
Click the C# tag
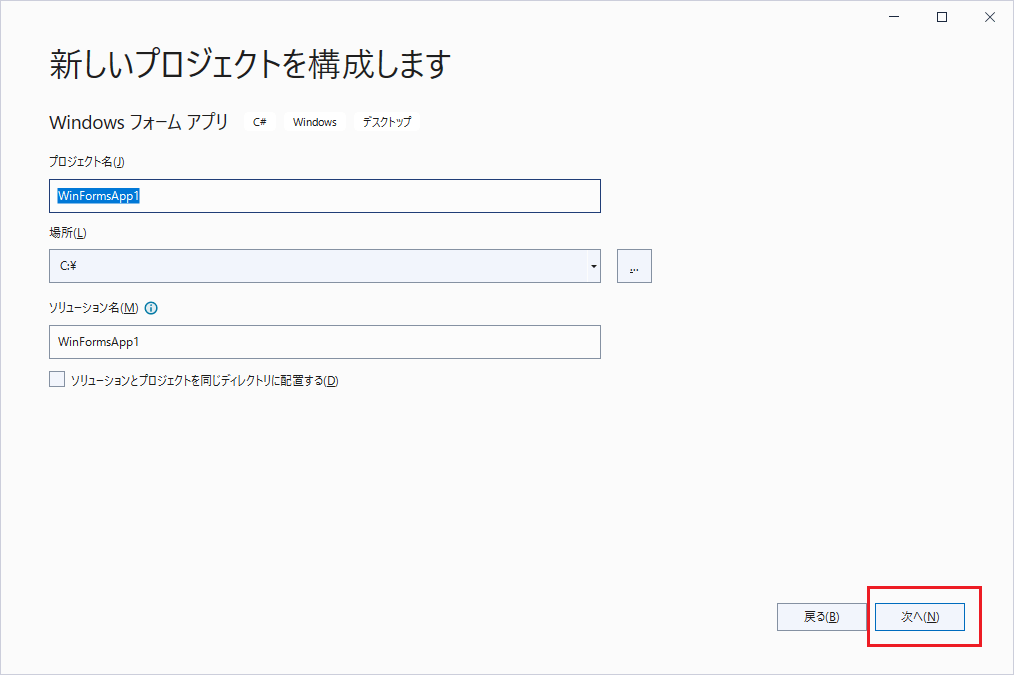260,122
